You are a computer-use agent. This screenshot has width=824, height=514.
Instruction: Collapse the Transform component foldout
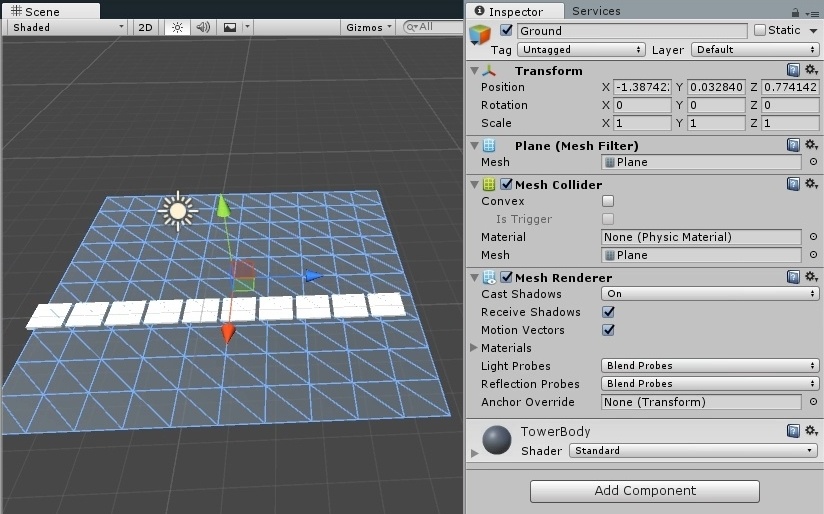474,70
